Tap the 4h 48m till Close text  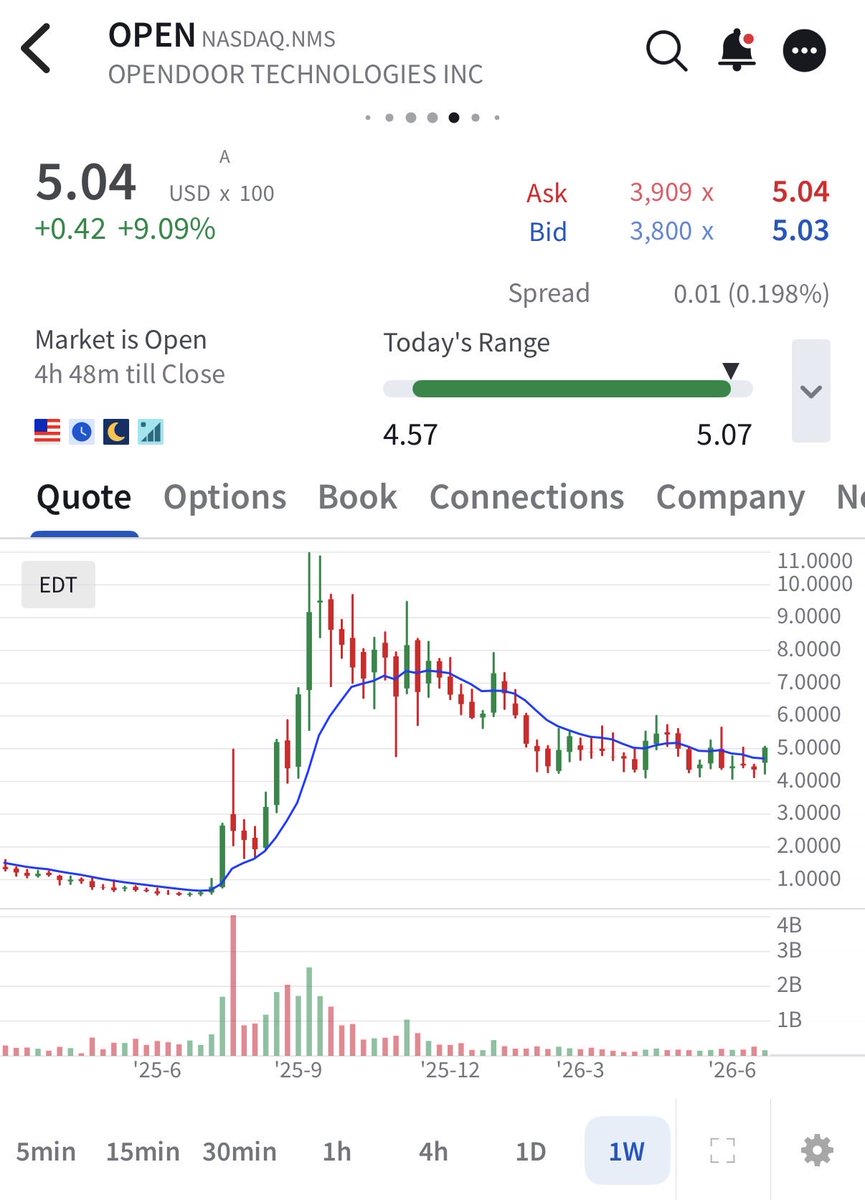(130, 375)
